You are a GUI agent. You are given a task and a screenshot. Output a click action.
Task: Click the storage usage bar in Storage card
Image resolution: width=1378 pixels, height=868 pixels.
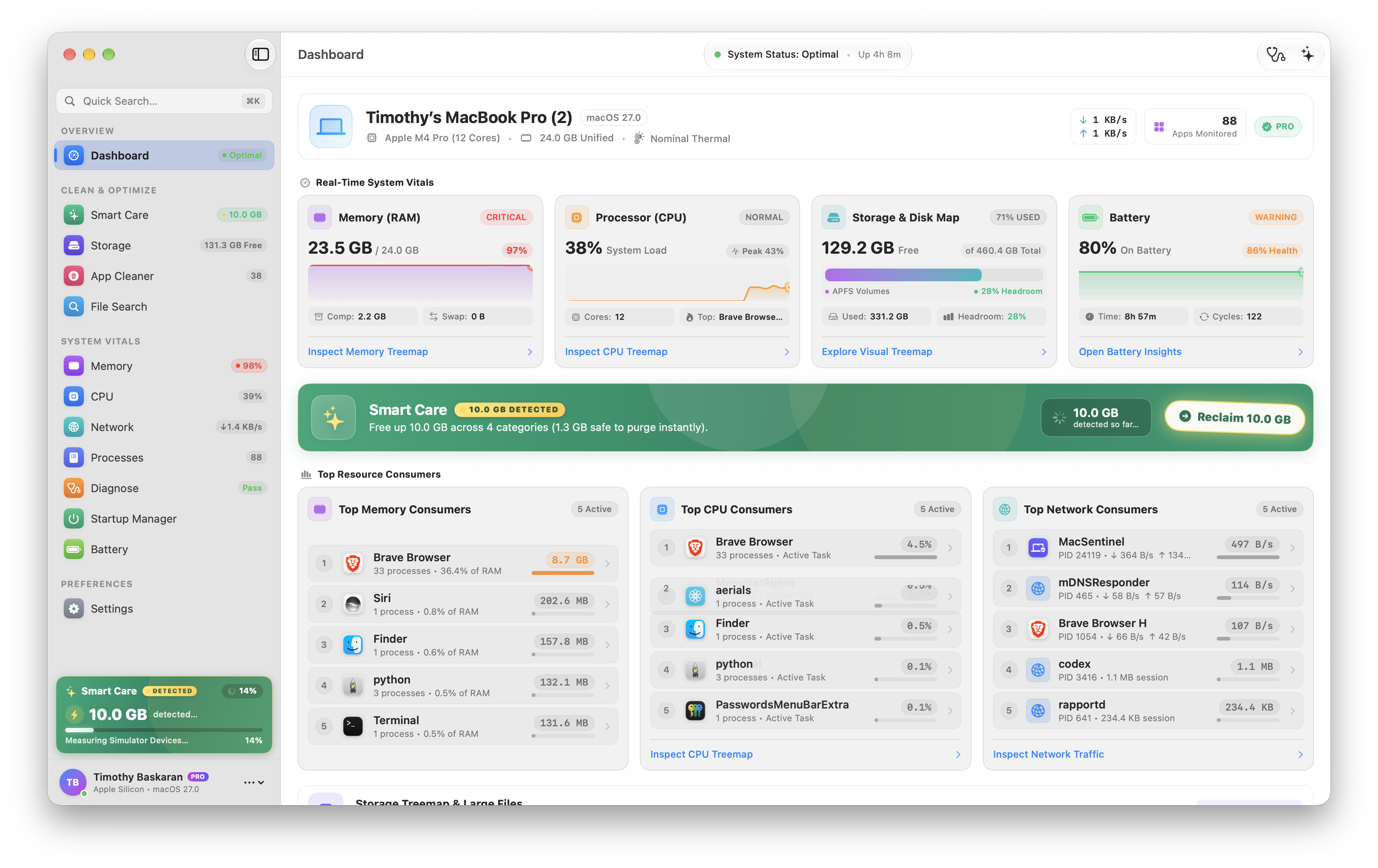tap(934, 274)
